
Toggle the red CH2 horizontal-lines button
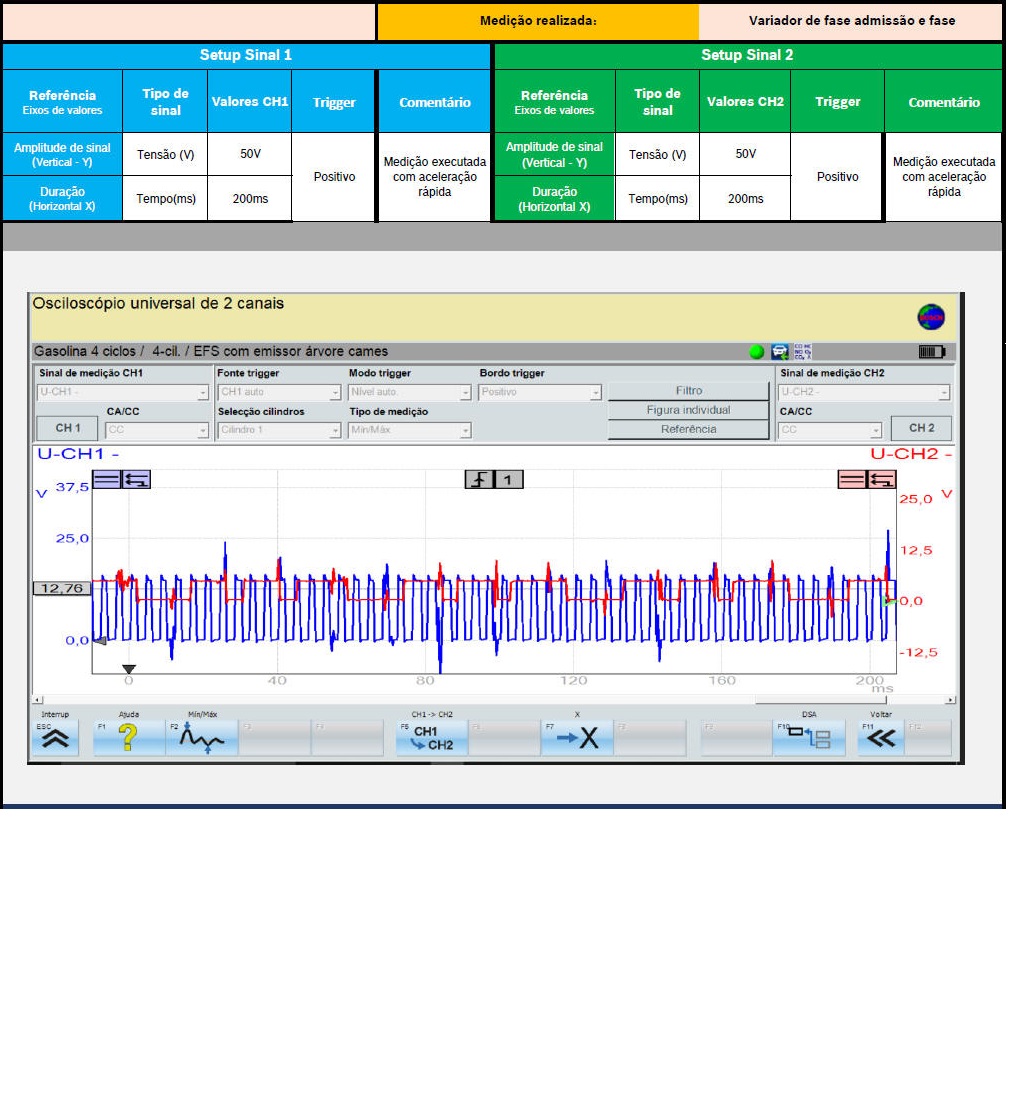point(852,480)
